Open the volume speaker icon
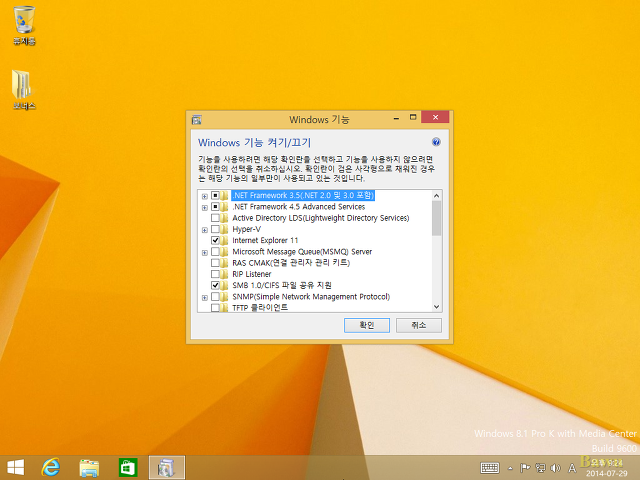The width and height of the screenshot is (640, 480). [556, 468]
